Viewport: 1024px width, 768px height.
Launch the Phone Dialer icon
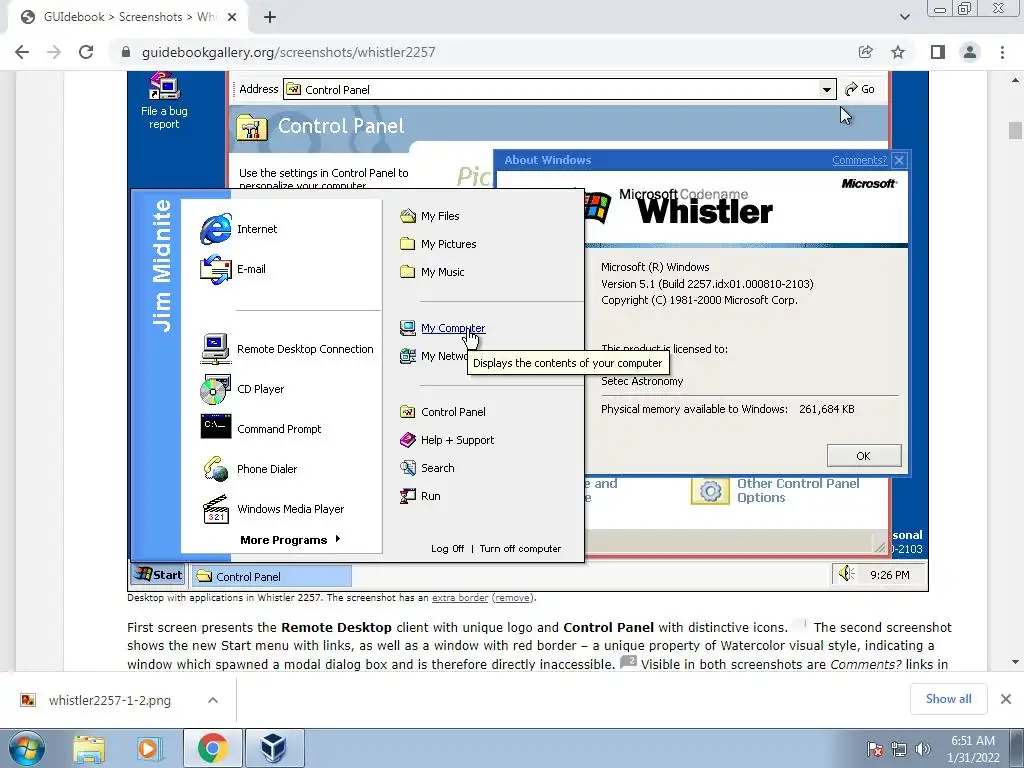tap(216, 469)
